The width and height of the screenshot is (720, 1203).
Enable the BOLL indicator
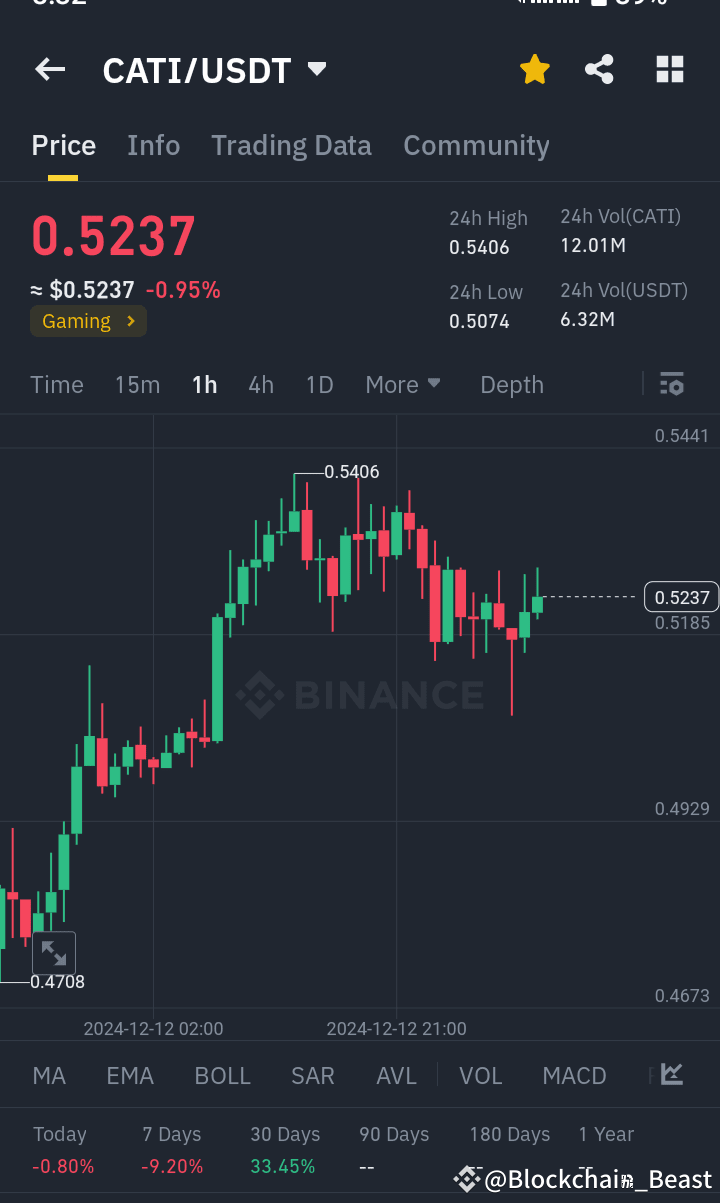[222, 1075]
